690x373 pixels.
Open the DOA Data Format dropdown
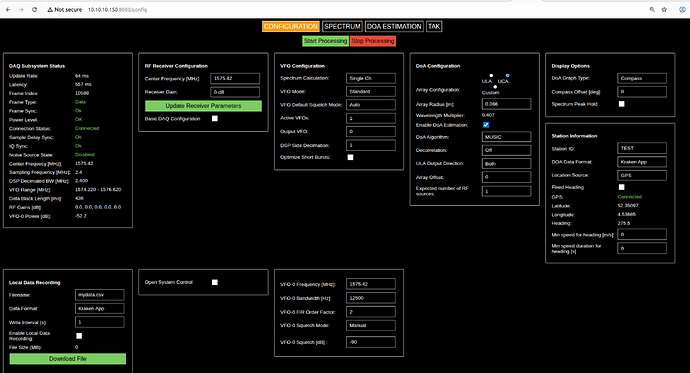[x=642, y=162]
